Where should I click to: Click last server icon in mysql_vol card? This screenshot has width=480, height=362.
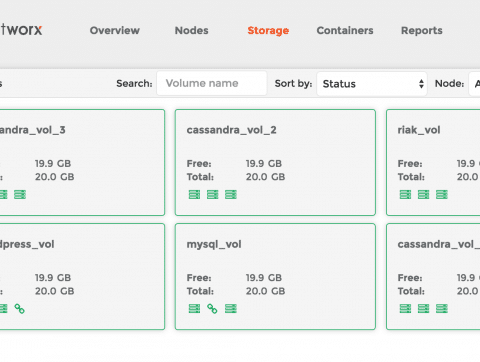tap(231, 309)
